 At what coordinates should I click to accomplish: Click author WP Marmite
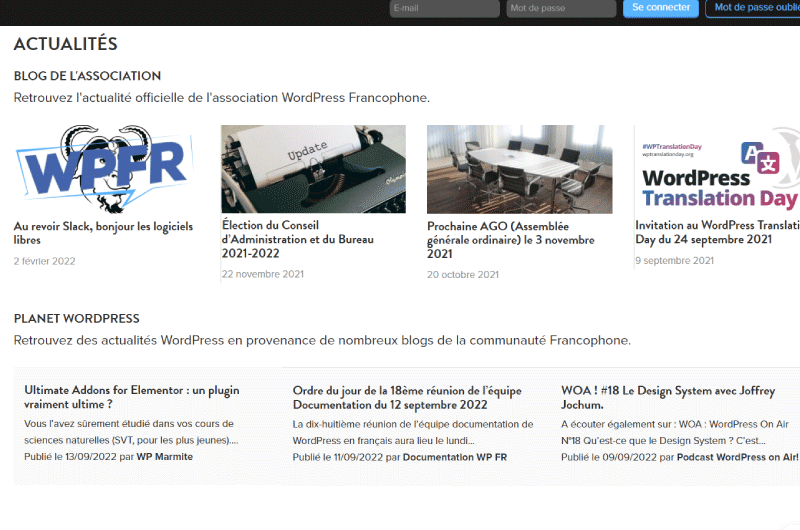pos(164,457)
